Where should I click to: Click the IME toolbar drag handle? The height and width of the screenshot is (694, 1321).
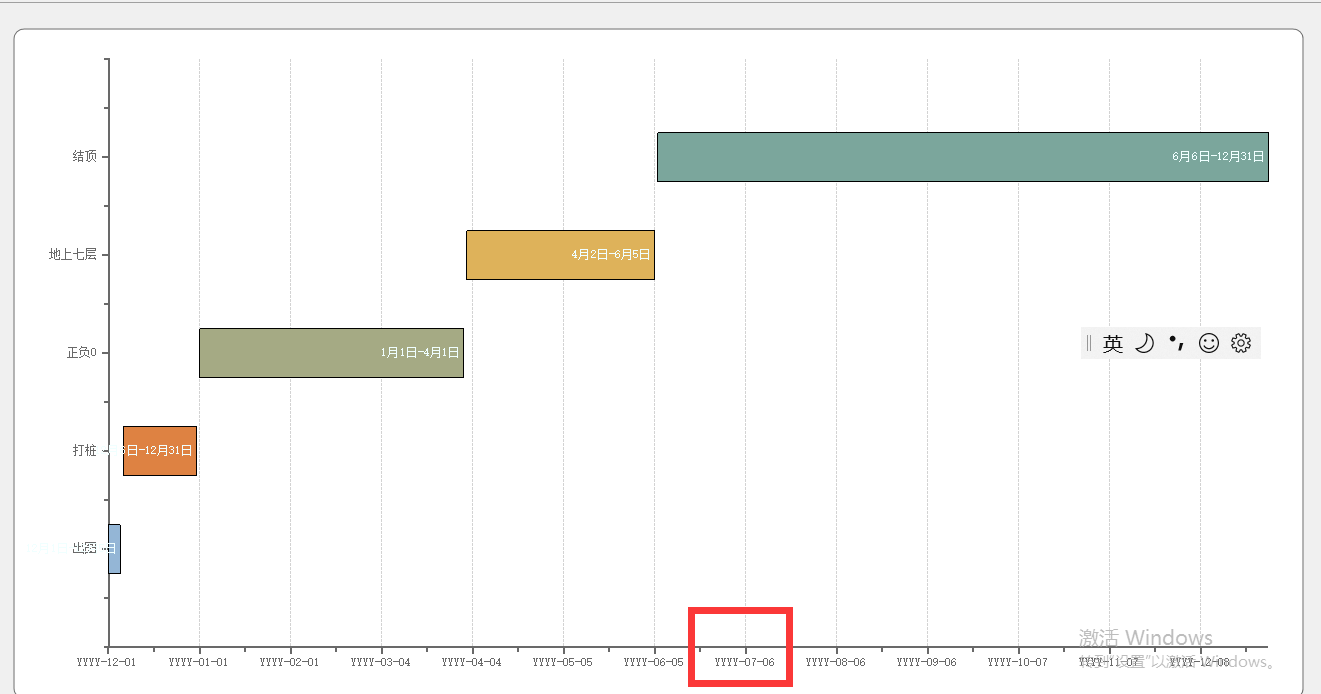[x=1088, y=343]
